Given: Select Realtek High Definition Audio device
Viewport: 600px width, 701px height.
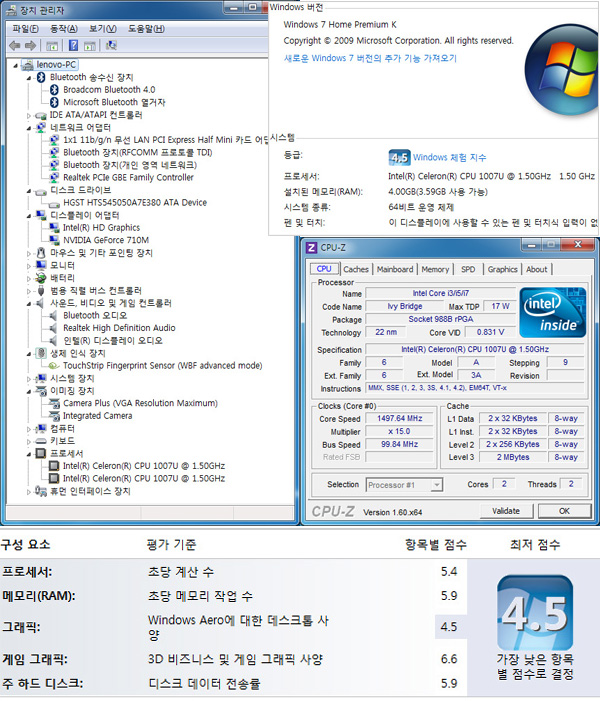Looking at the screenshot, I should tap(119, 328).
